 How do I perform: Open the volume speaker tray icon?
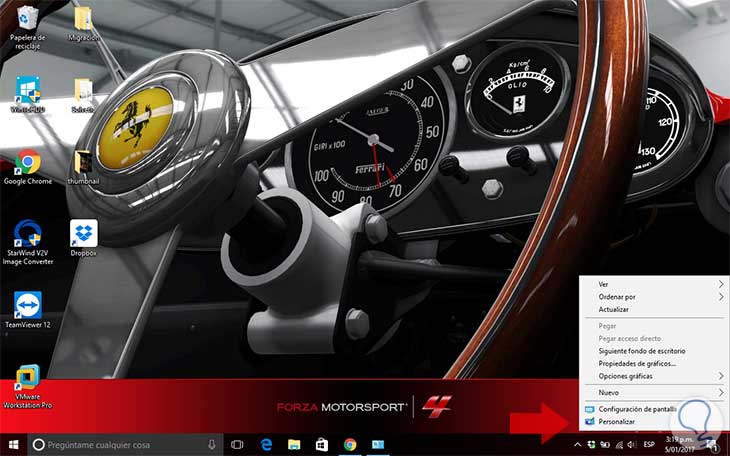632,445
